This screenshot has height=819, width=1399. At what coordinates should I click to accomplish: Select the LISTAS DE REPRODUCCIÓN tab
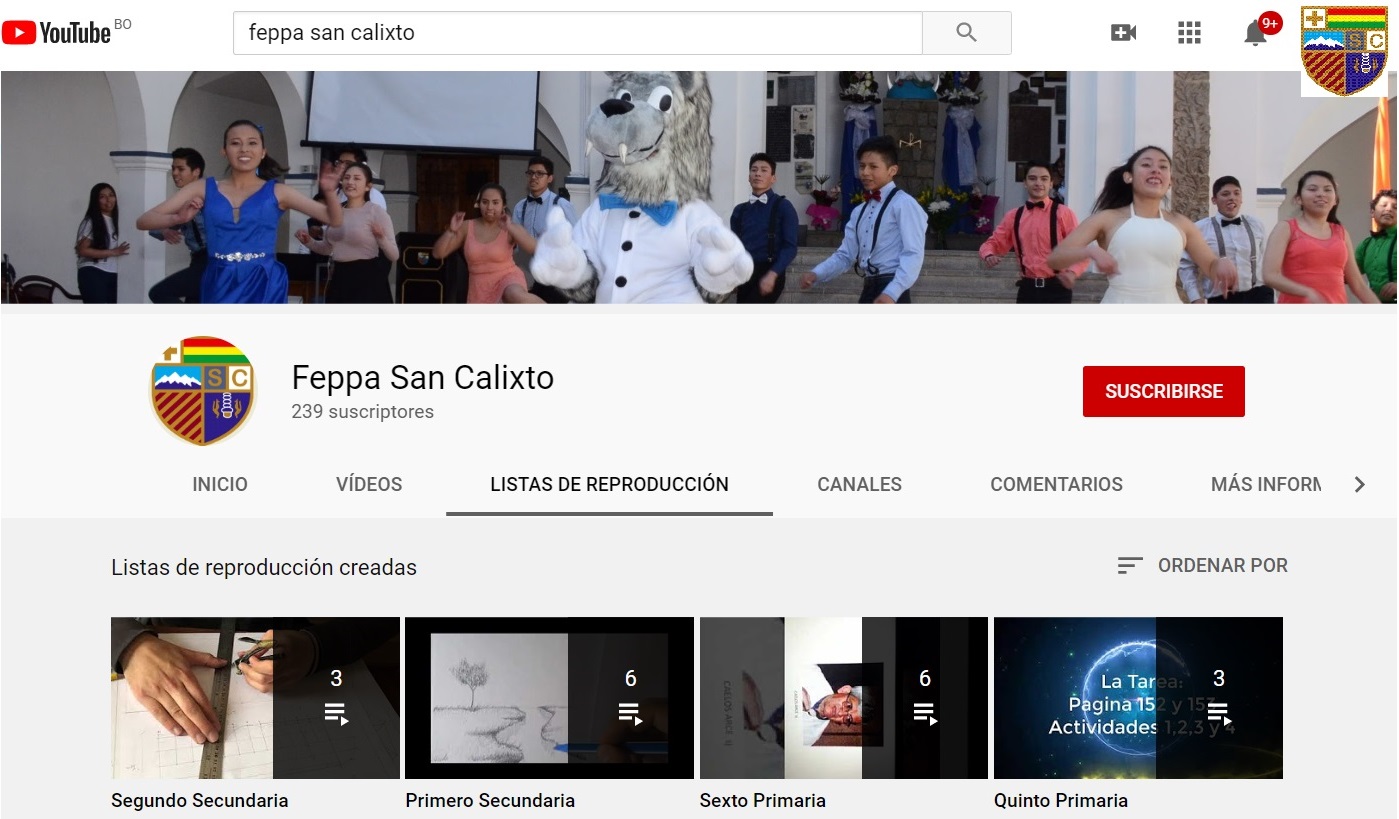pyautogui.click(x=609, y=485)
